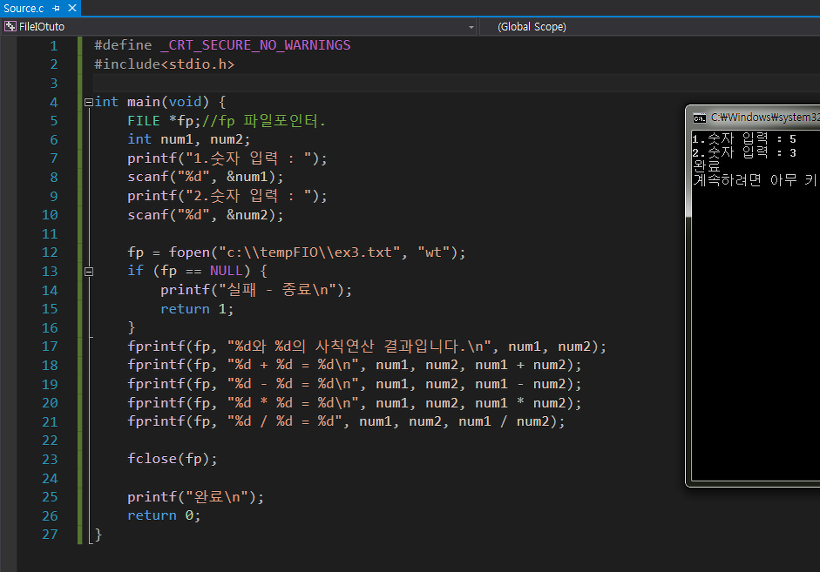Click 'return 1;' on line 15
Screen dimensions: 820x572
(x=197, y=309)
